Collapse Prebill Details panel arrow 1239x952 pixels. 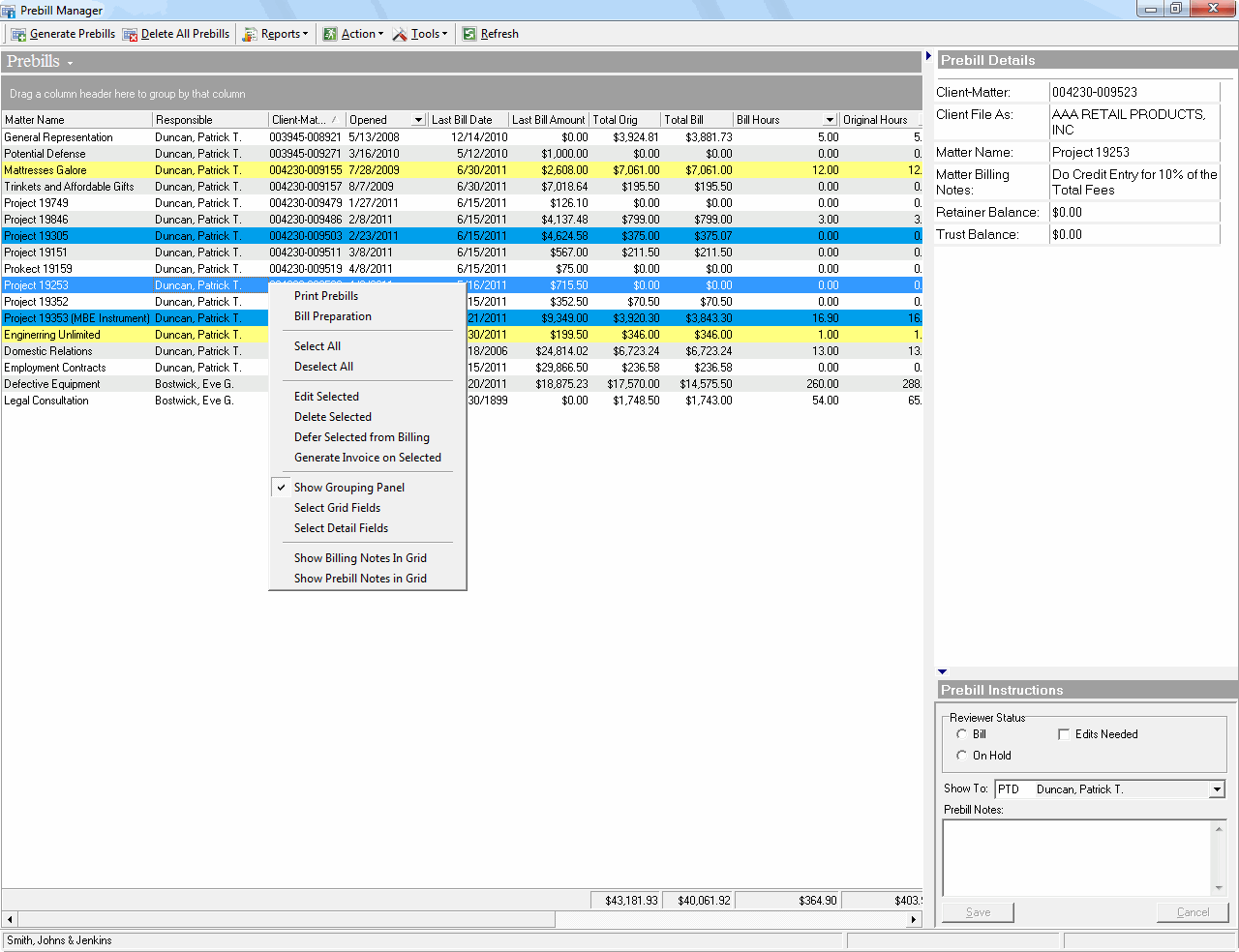tap(928, 56)
